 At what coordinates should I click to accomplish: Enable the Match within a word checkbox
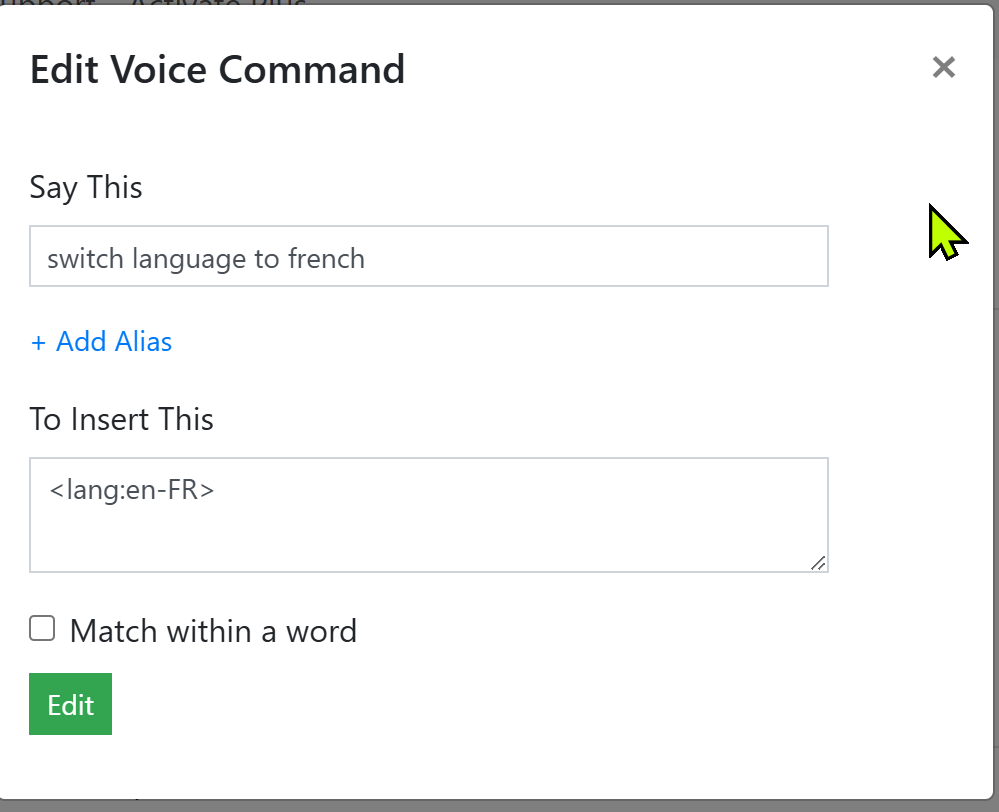[42, 628]
